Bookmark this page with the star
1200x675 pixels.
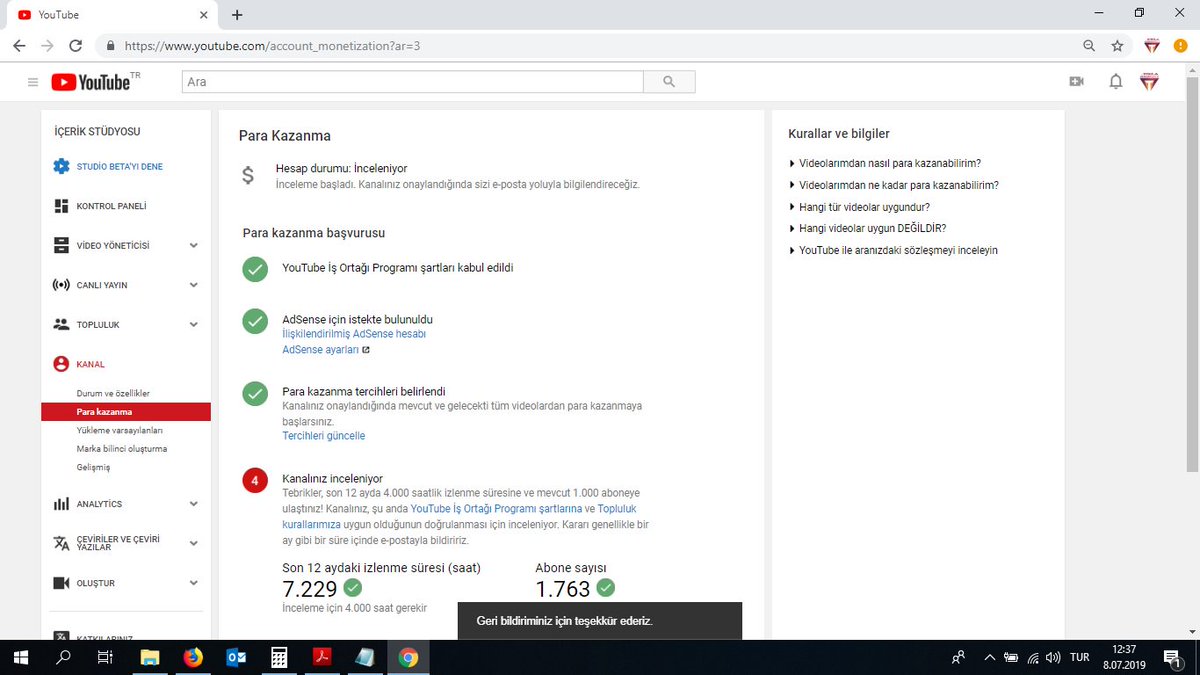[1117, 46]
